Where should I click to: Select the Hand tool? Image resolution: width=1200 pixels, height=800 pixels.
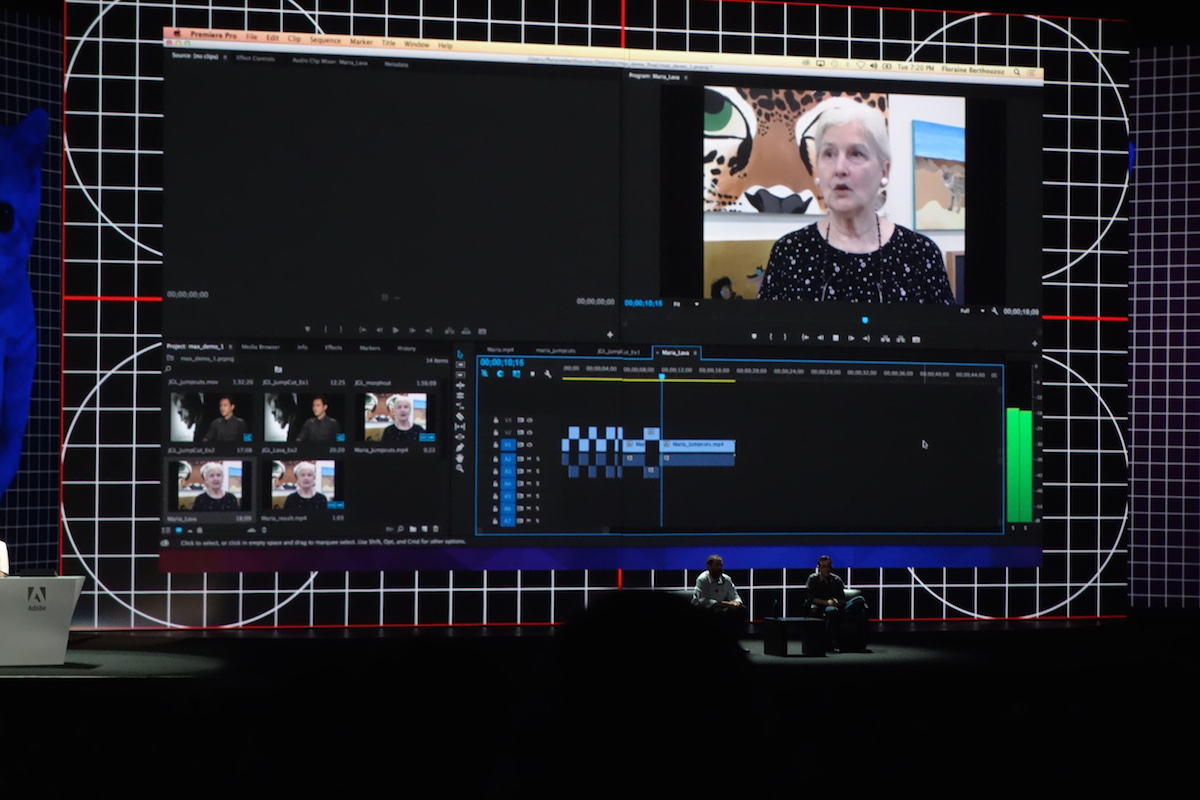(x=460, y=458)
